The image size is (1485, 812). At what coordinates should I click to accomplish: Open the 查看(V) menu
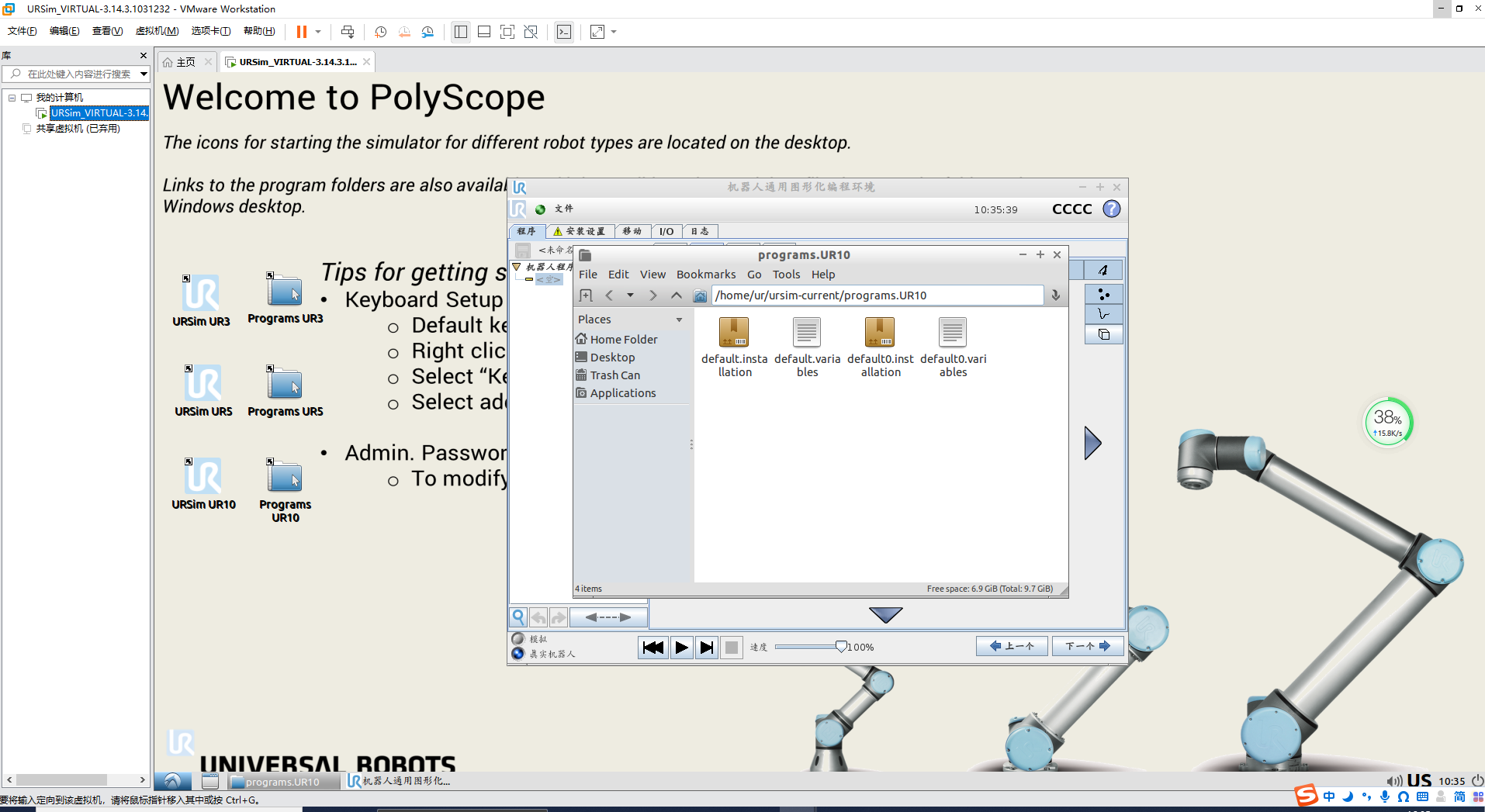coord(107,31)
